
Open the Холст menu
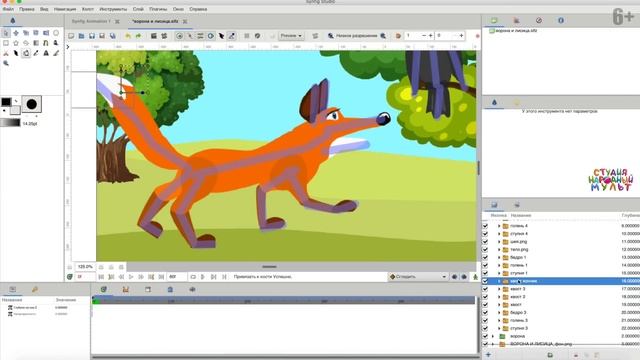click(x=88, y=9)
